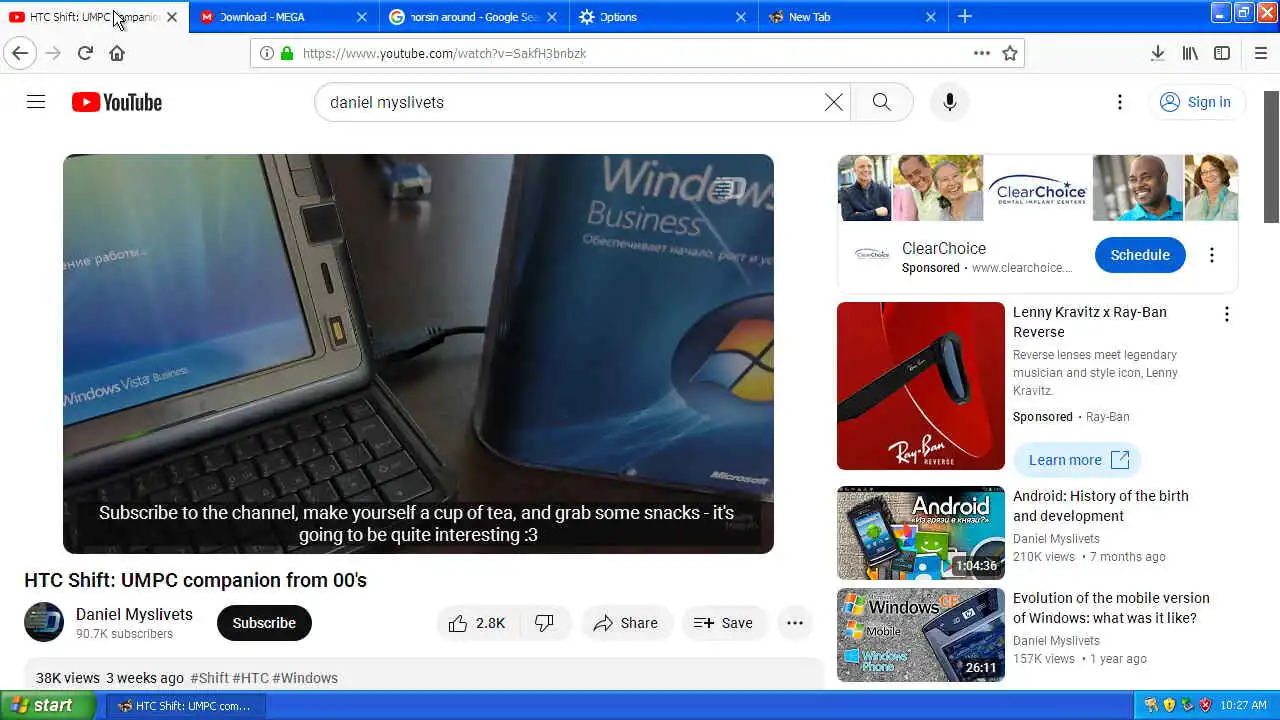Open video playlist icon on player
The image size is (1280, 720).
click(731, 188)
